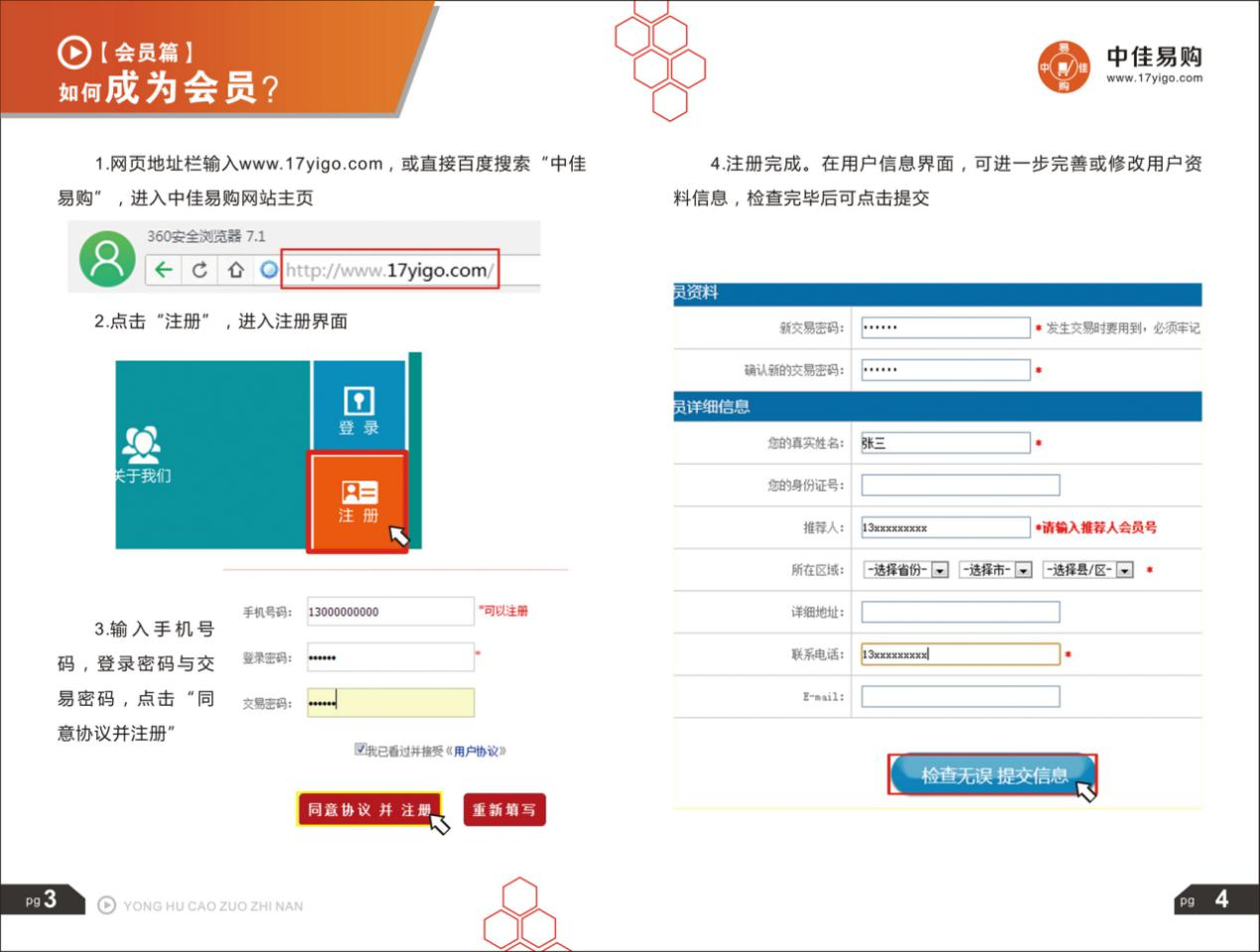Click the browser home icon
The image size is (1260, 952).
[235, 270]
